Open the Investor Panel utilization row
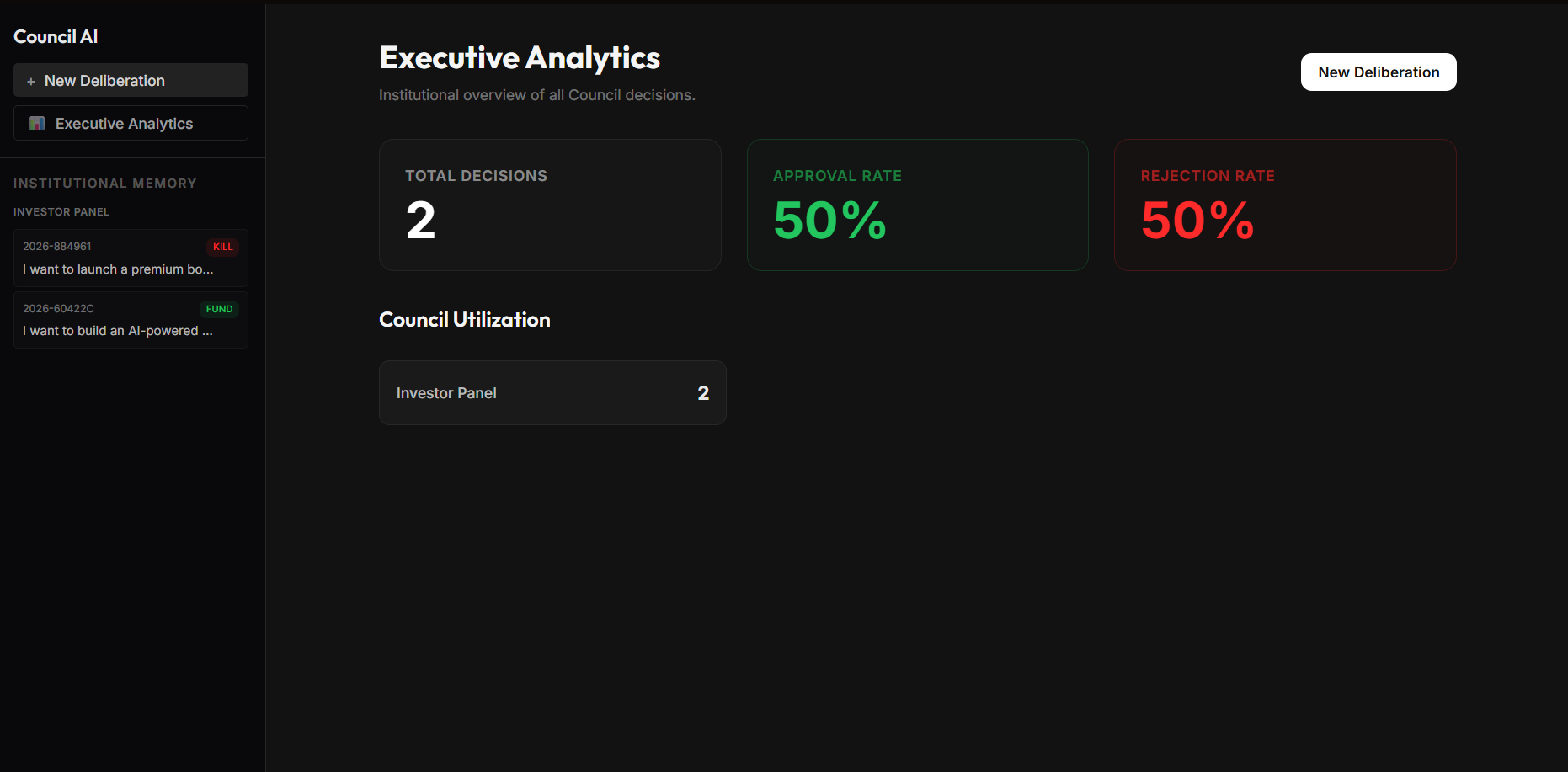The height and width of the screenshot is (772, 1568). click(552, 392)
